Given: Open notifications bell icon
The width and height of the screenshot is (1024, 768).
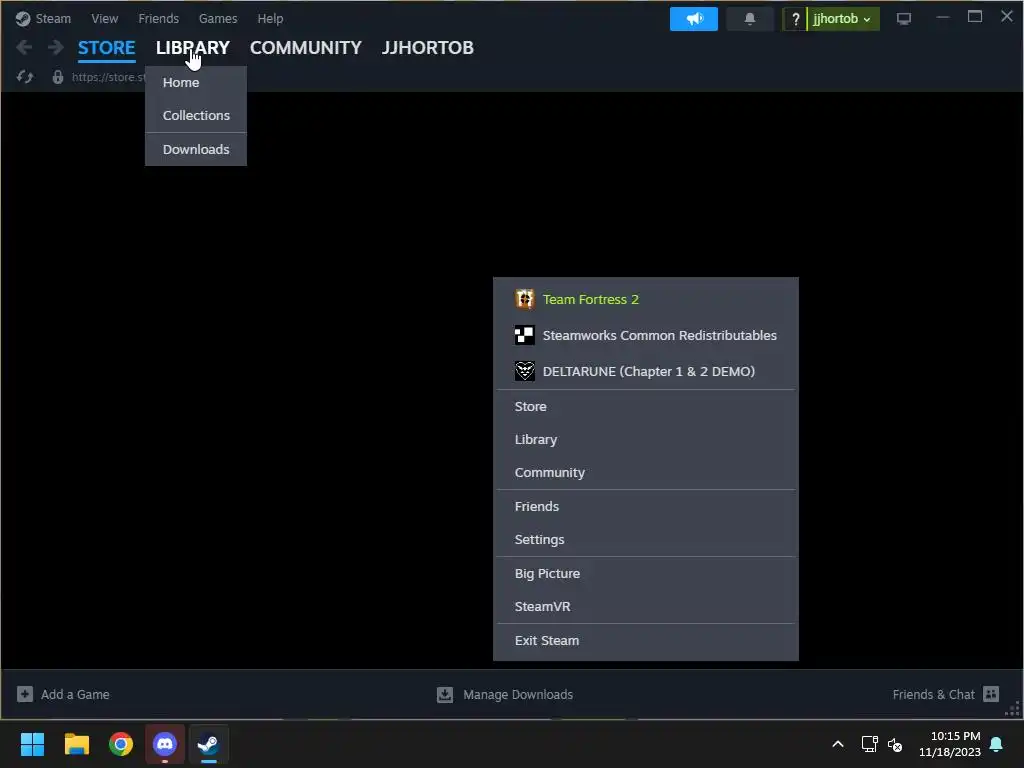Looking at the screenshot, I should [750, 19].
